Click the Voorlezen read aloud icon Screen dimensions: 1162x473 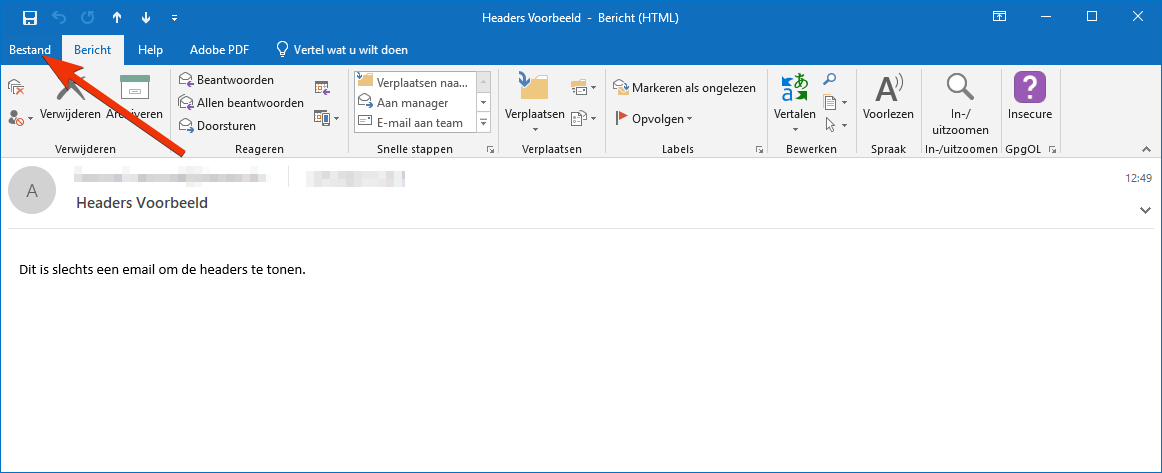pyautogui.click(x=888, y=89)
